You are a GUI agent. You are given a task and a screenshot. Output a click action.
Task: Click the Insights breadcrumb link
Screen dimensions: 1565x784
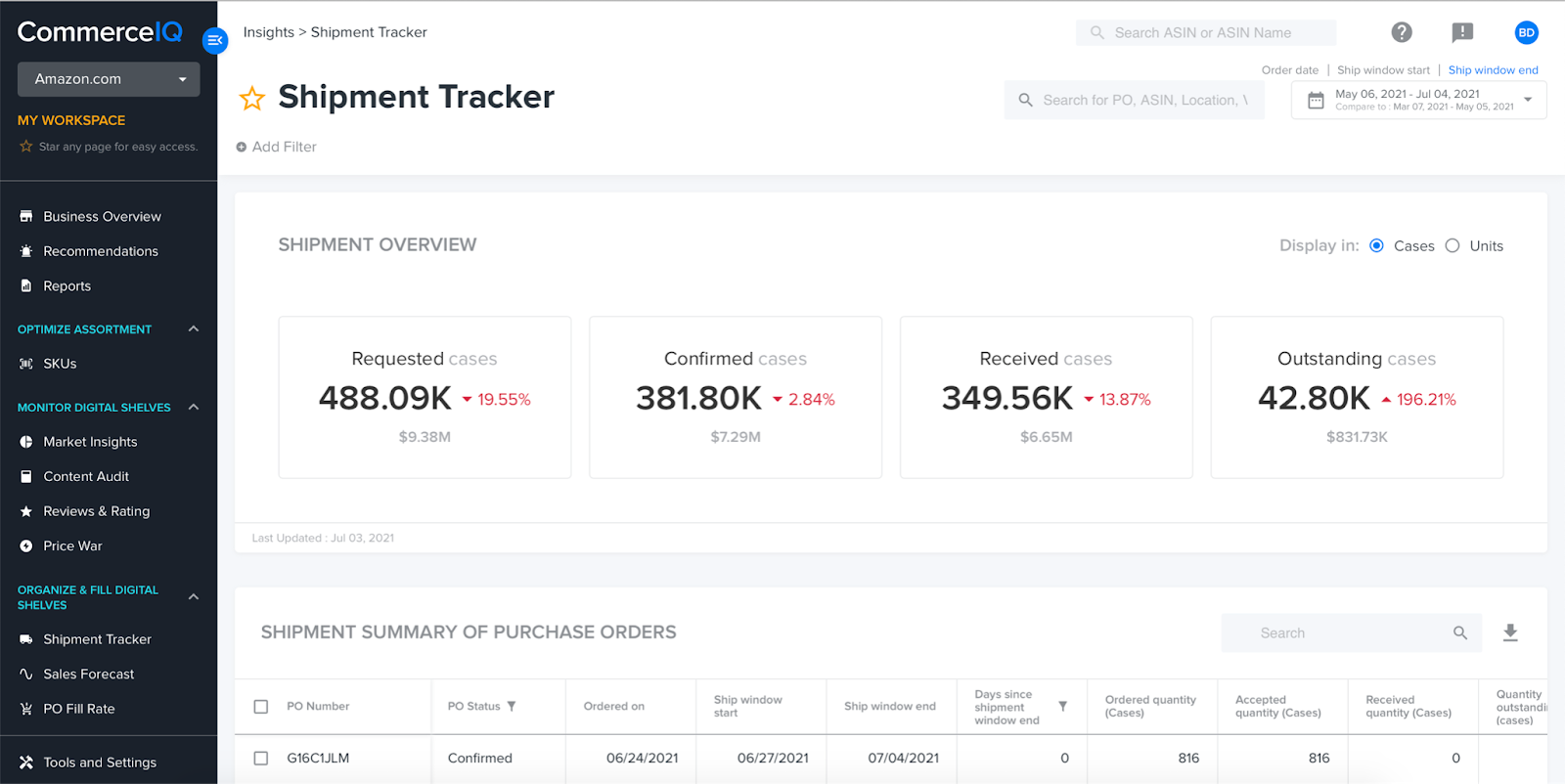[269, 32]
